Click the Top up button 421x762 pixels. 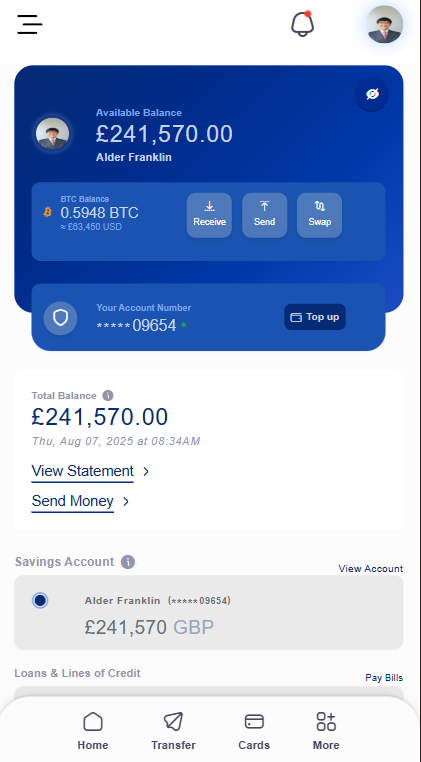[x=315, y=317]
